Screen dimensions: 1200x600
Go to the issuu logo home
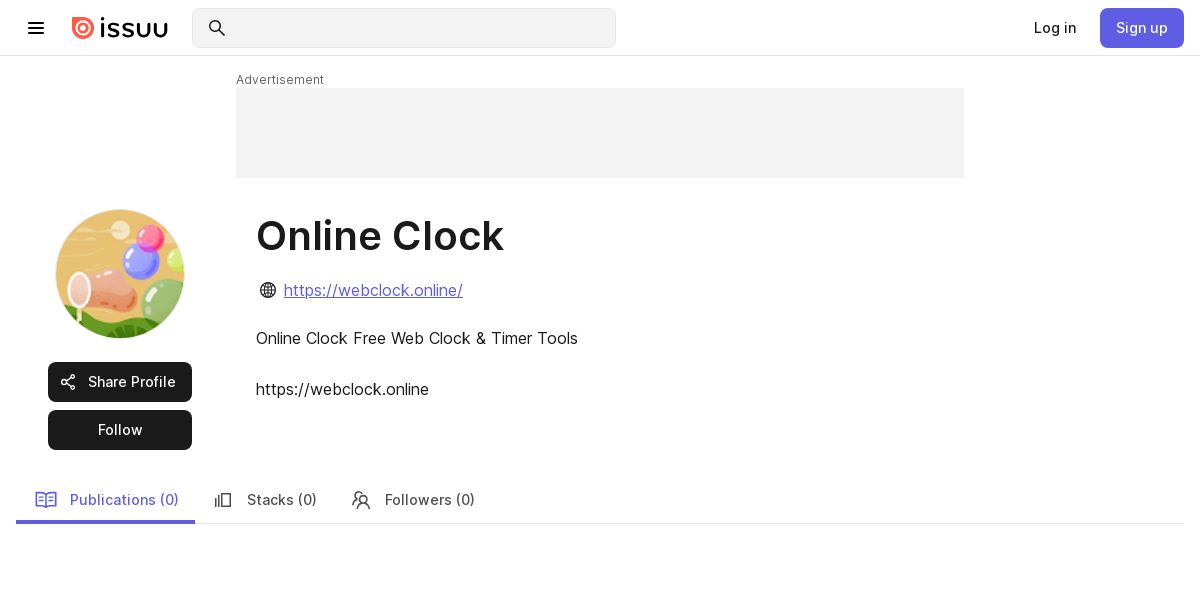point(120,28)
